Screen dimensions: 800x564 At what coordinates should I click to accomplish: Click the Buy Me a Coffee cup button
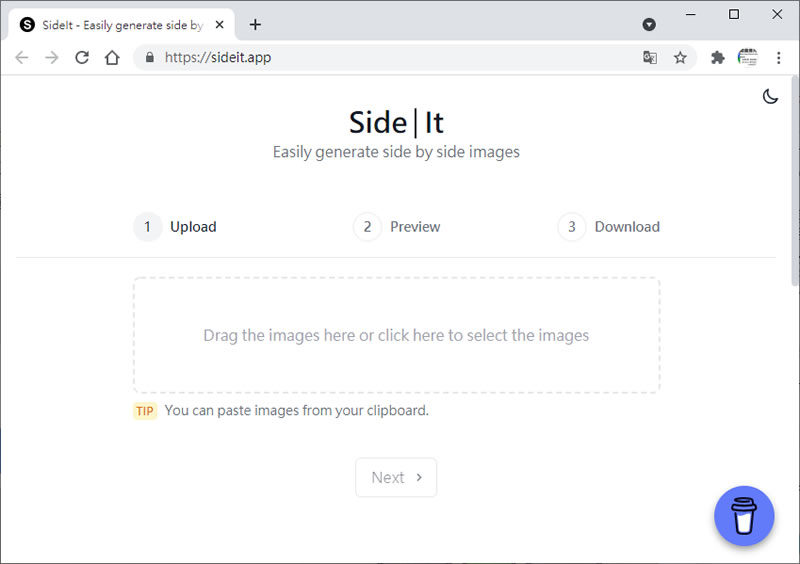point(744,516)
